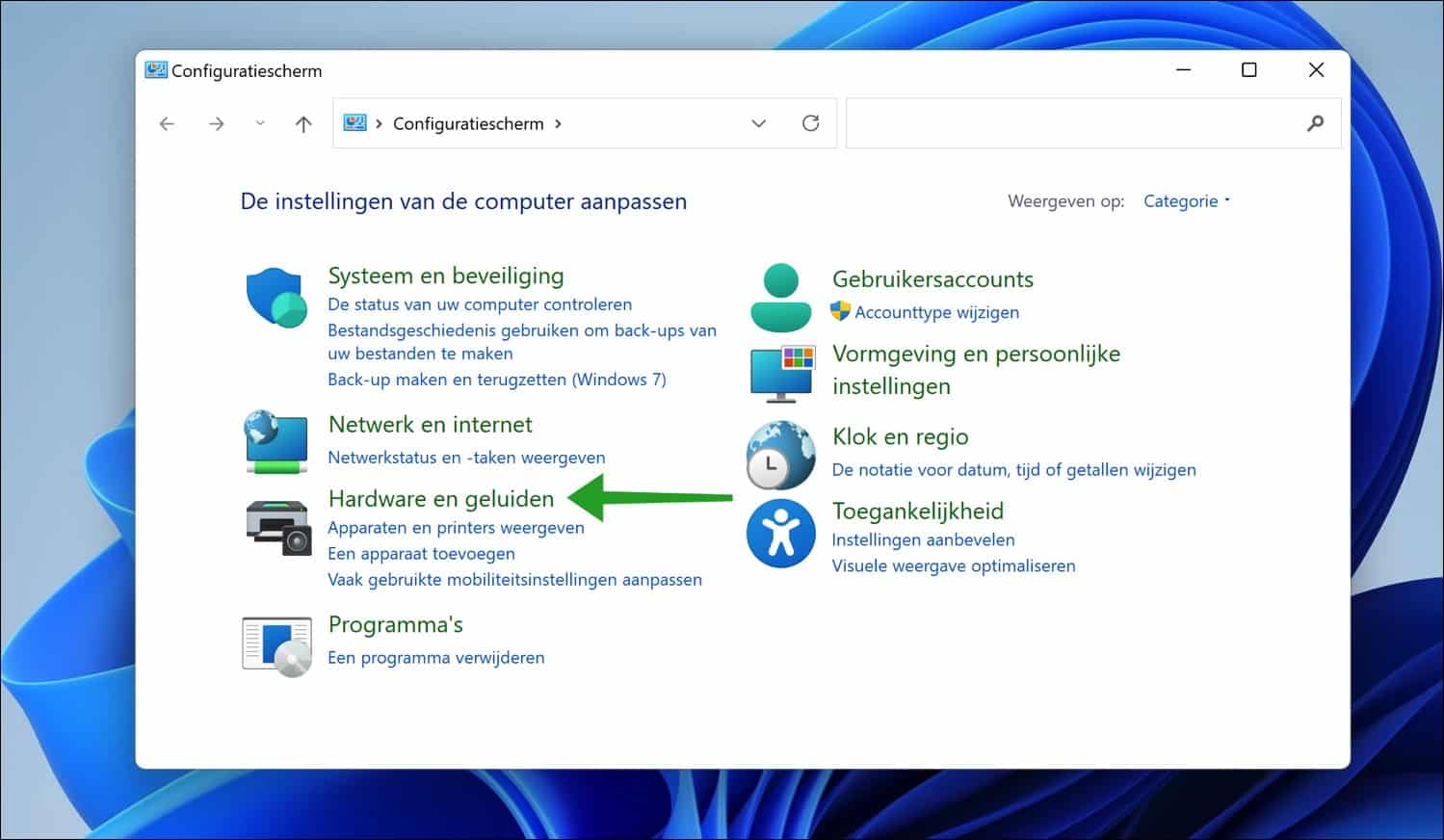Click the Gebruikersaccounts person icon
Viewport: 1444px width, 840px height.
click(x=780, y=296)
